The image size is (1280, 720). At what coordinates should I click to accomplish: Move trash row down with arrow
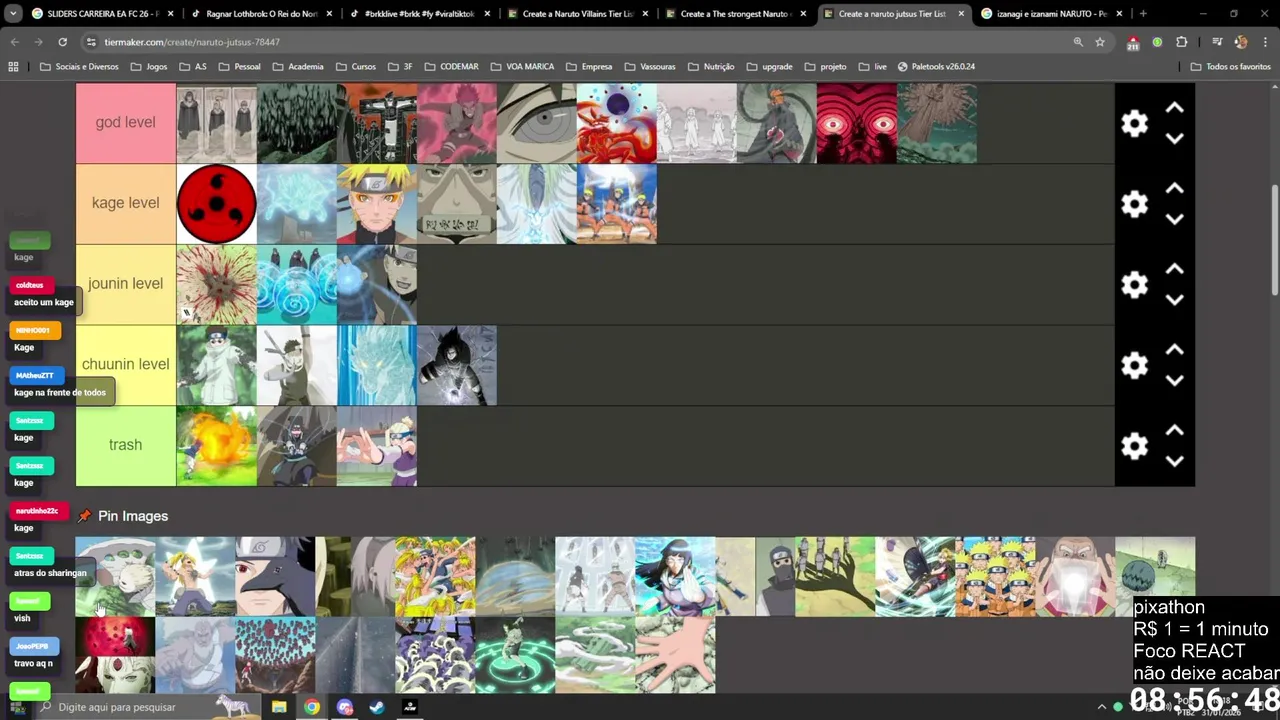click(x=1175, y=461)
